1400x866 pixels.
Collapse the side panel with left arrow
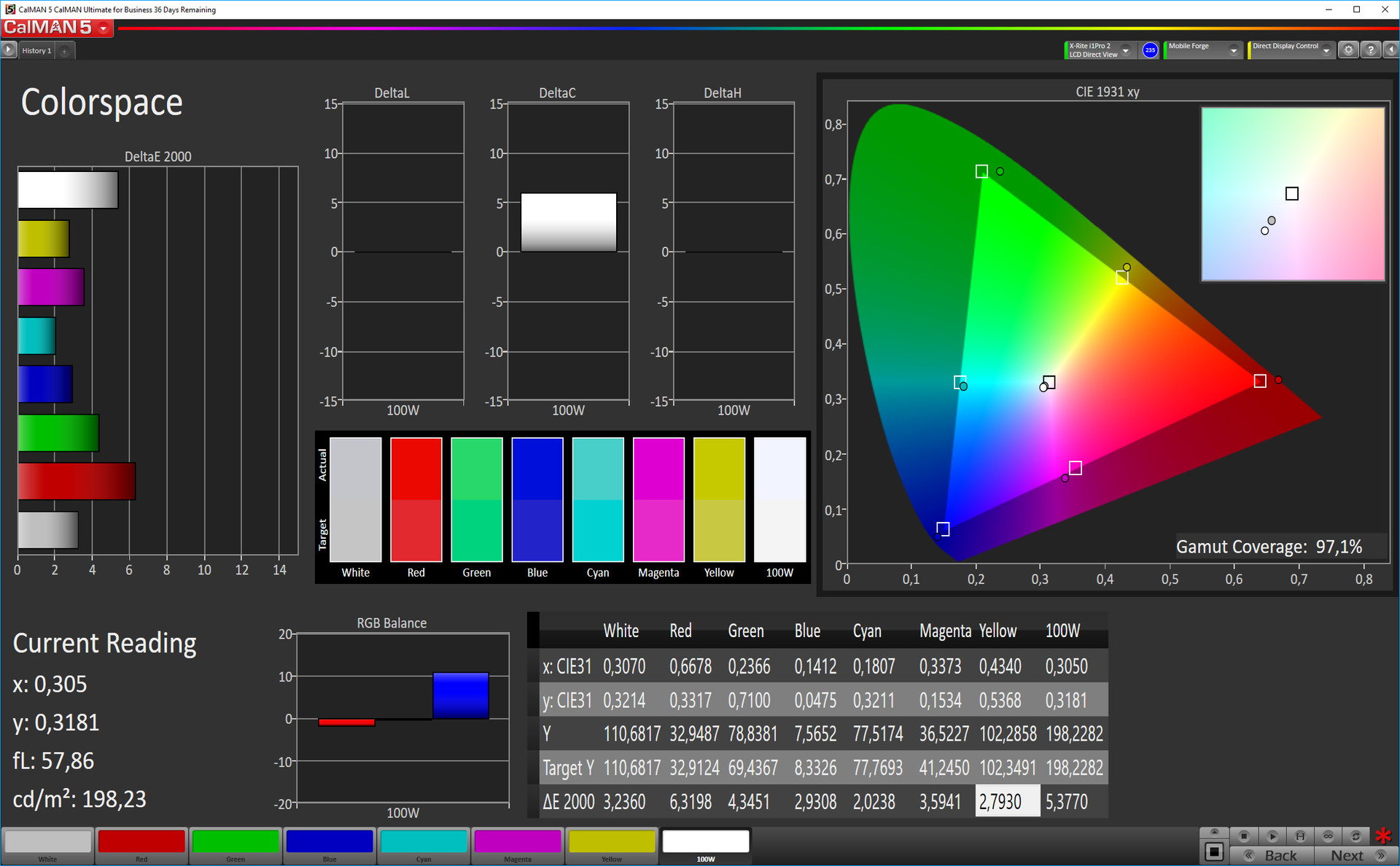(x=1391, y=50)
